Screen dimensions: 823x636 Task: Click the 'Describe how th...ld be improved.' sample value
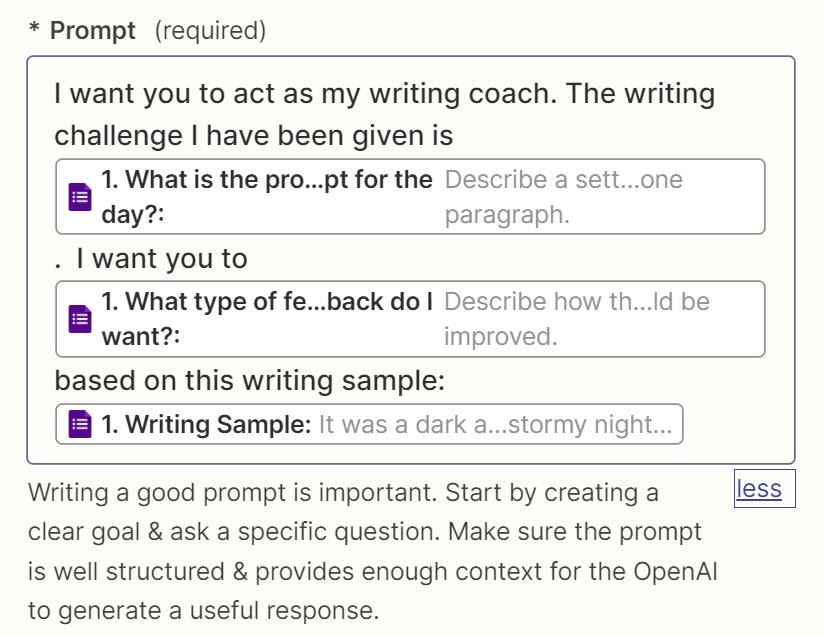576,319
